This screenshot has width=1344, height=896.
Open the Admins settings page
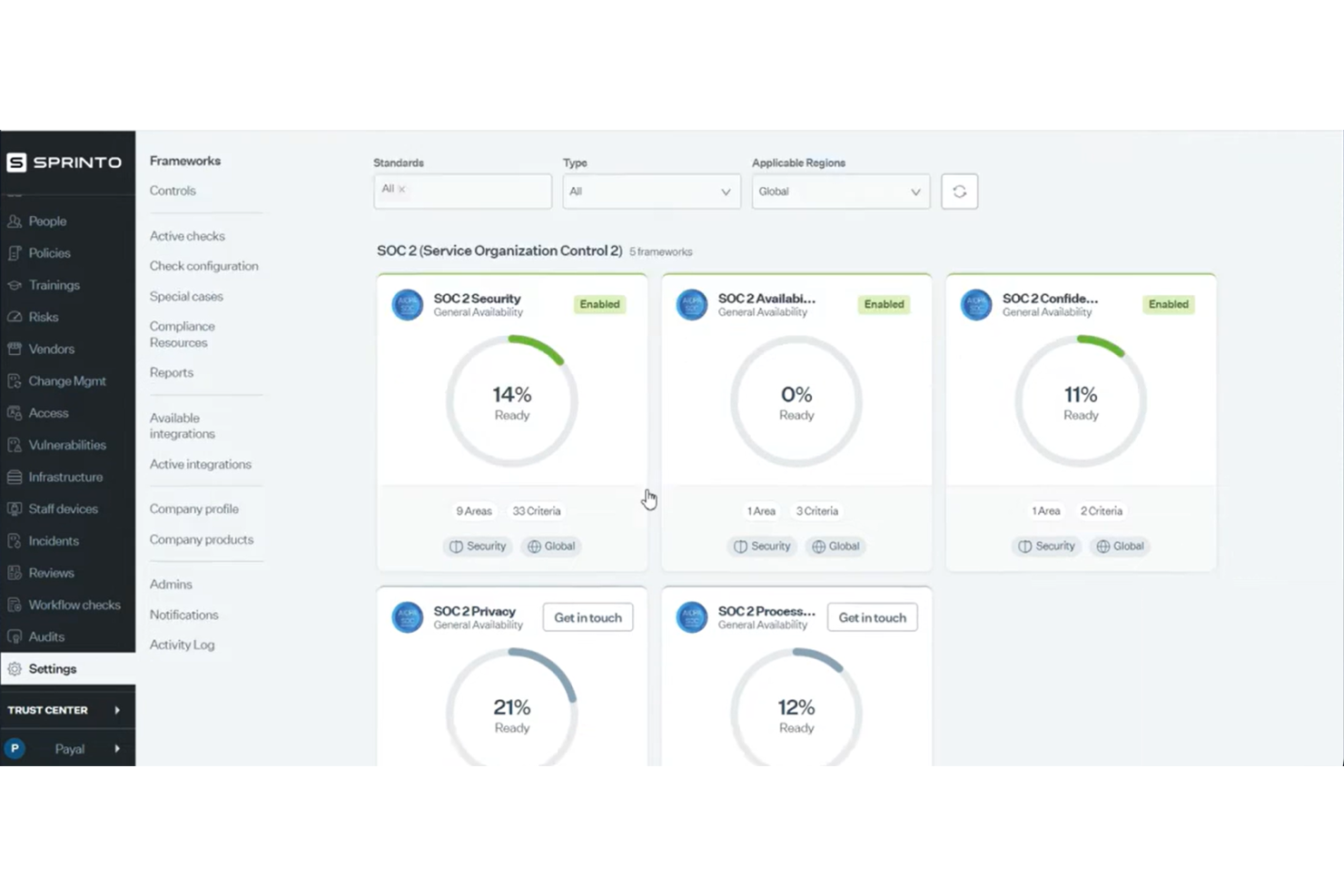click(171, 585)
